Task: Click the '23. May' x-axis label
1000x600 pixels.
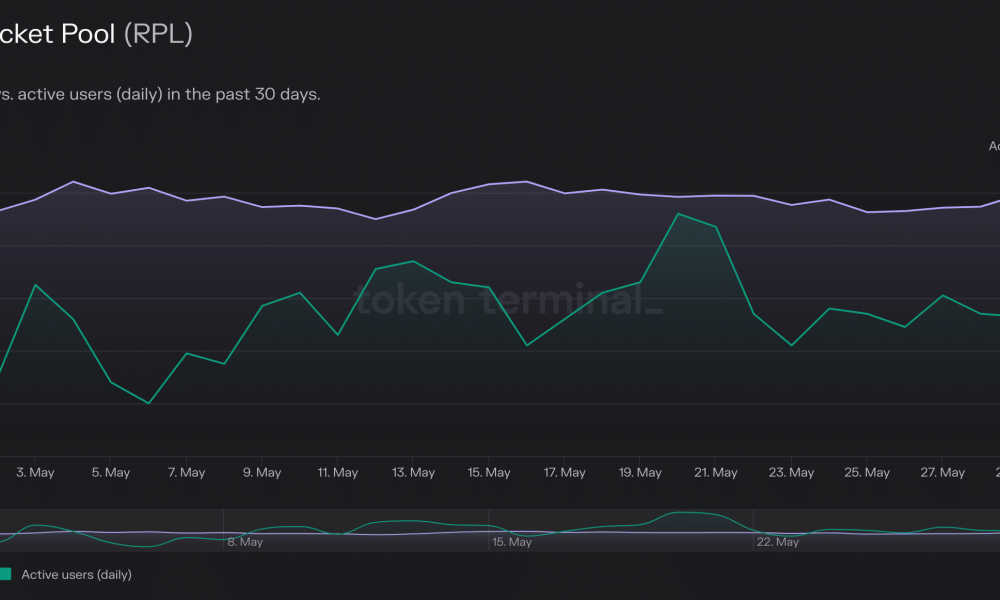Action: [791, 472]
